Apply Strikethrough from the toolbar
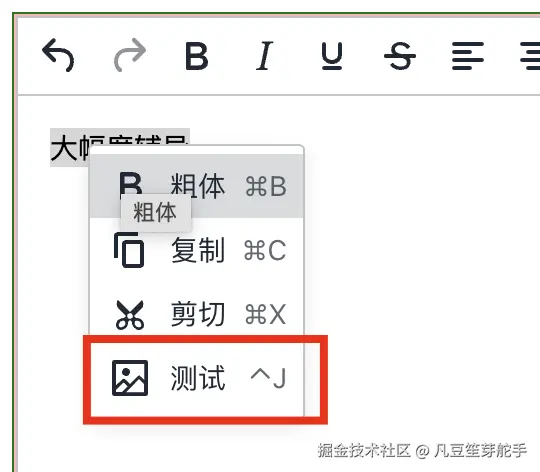 point(400,56)
